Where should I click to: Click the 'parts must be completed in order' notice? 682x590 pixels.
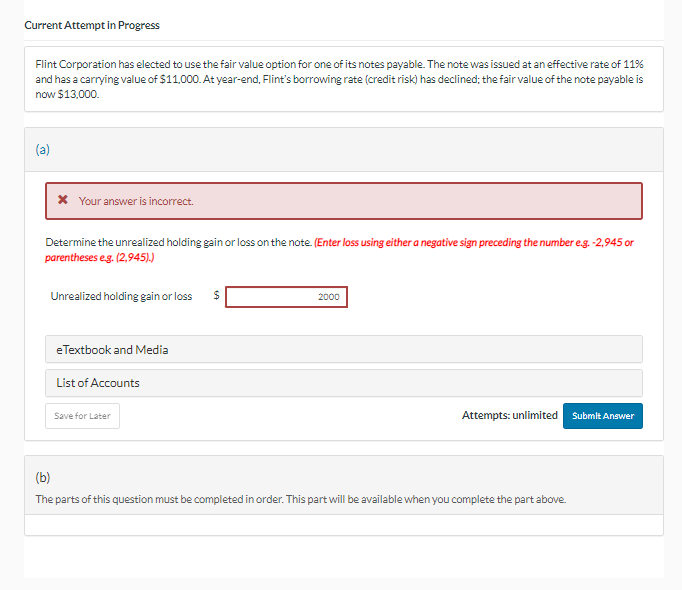click(301, 499)
